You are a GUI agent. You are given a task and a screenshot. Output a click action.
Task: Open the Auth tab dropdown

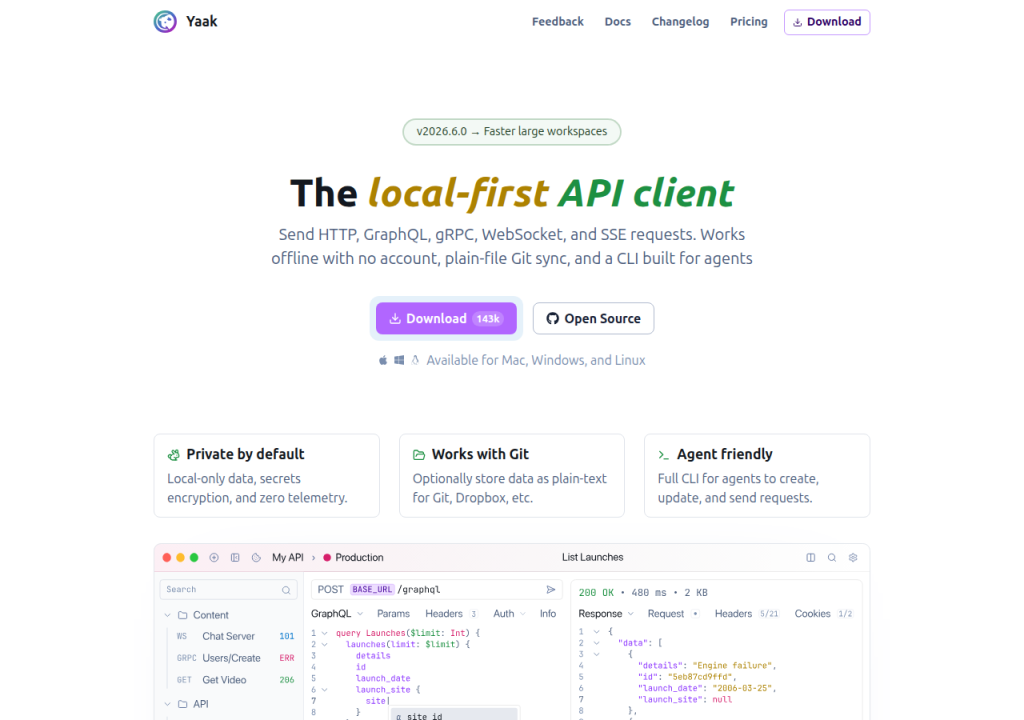click(x=509, y=614)
